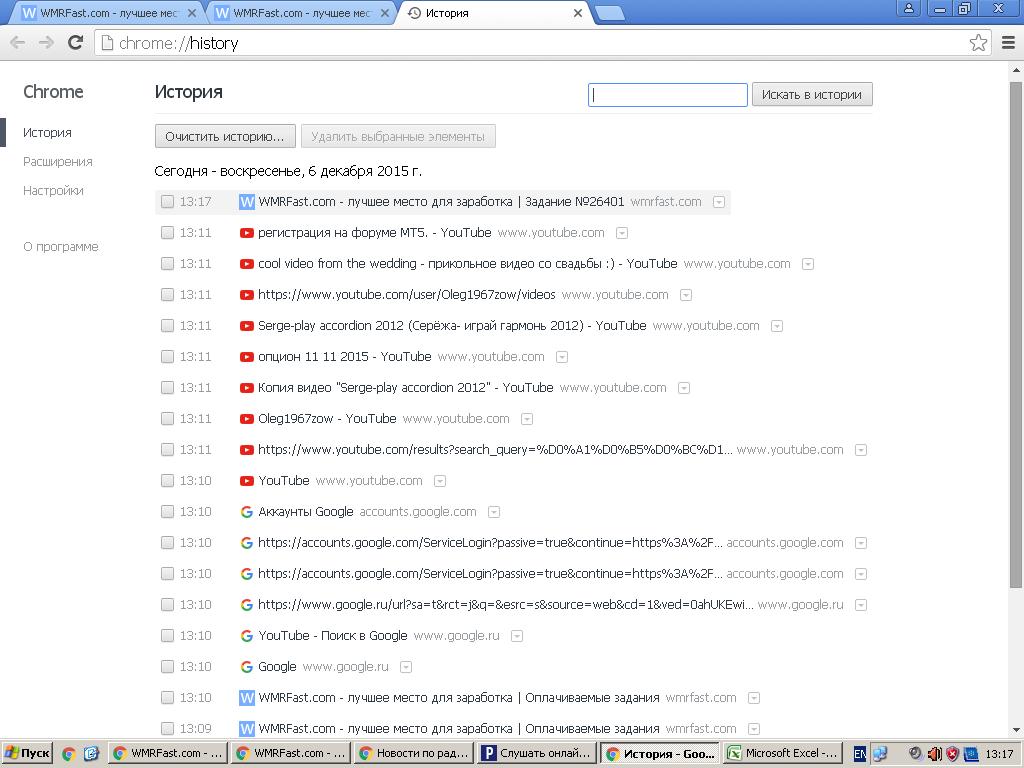Image resolution: width=1024 pixels, height=768 pixels.
Task: Click the scrollbar down arrow
Action: [x=1016, y=730]
